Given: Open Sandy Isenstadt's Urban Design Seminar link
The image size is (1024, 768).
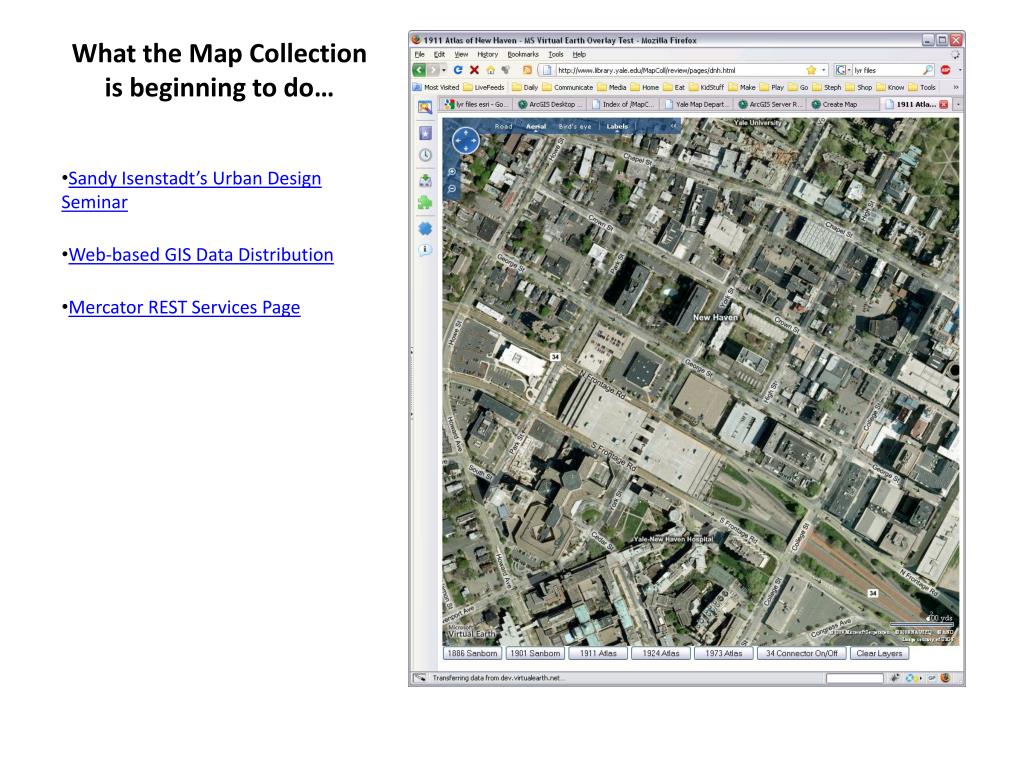Looking at the screenshot, I should pos(191,190).
